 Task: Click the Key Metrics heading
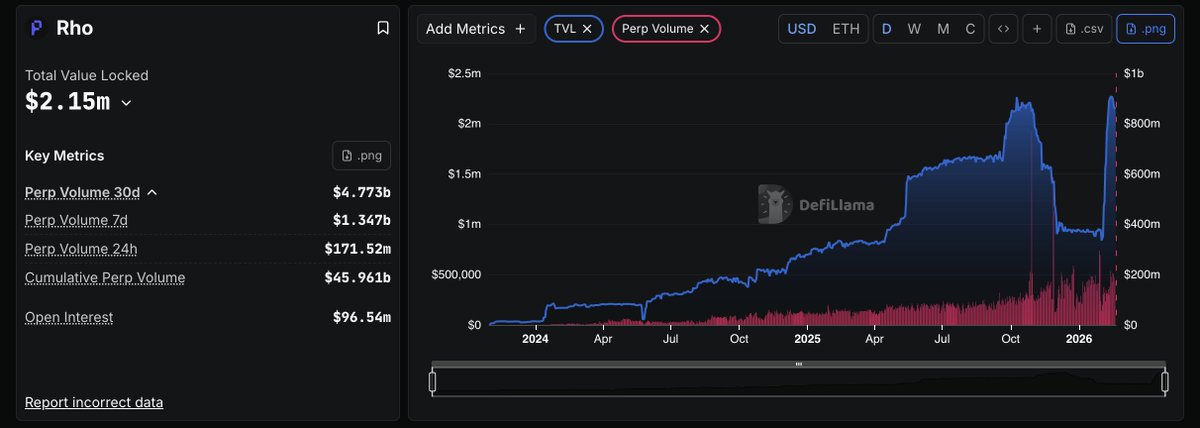click(x=65, y=156)
